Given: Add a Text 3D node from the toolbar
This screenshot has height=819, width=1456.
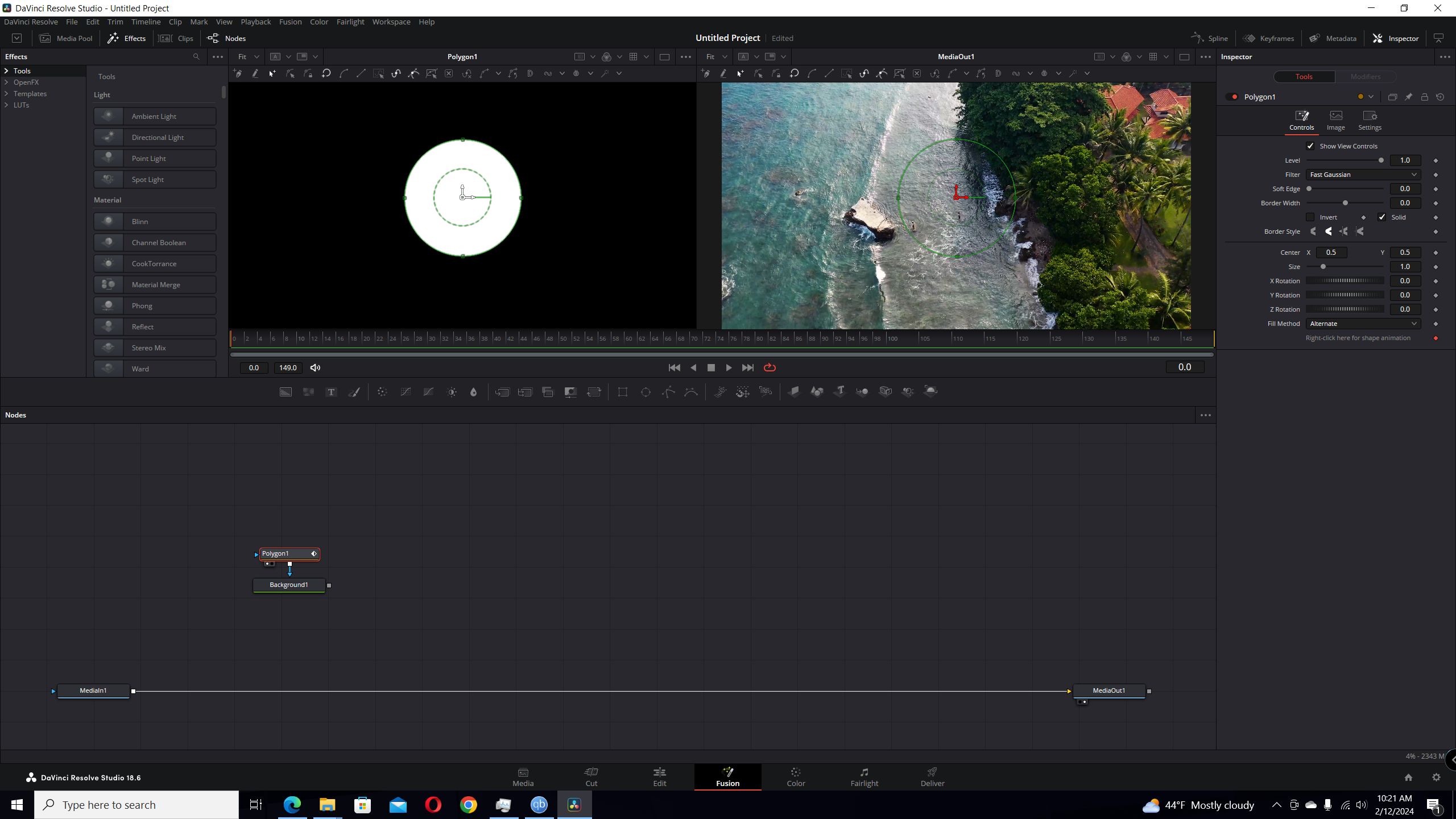Looking at the screenshot, I should [839, 391].
